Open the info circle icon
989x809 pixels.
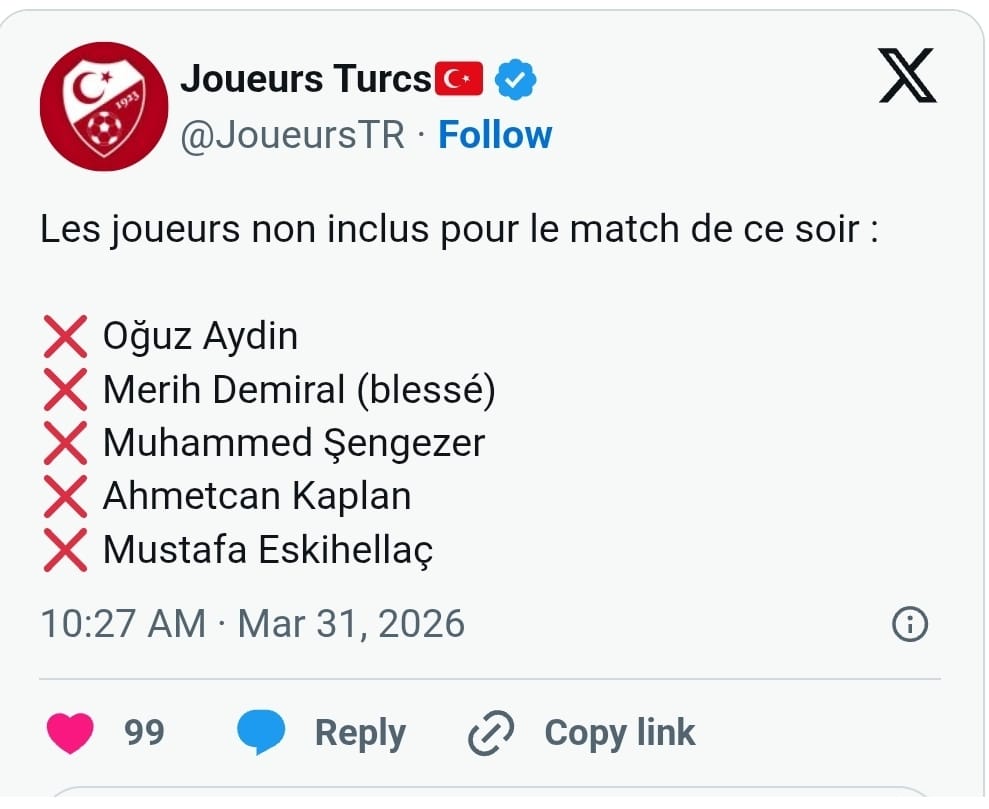[909, 625]
